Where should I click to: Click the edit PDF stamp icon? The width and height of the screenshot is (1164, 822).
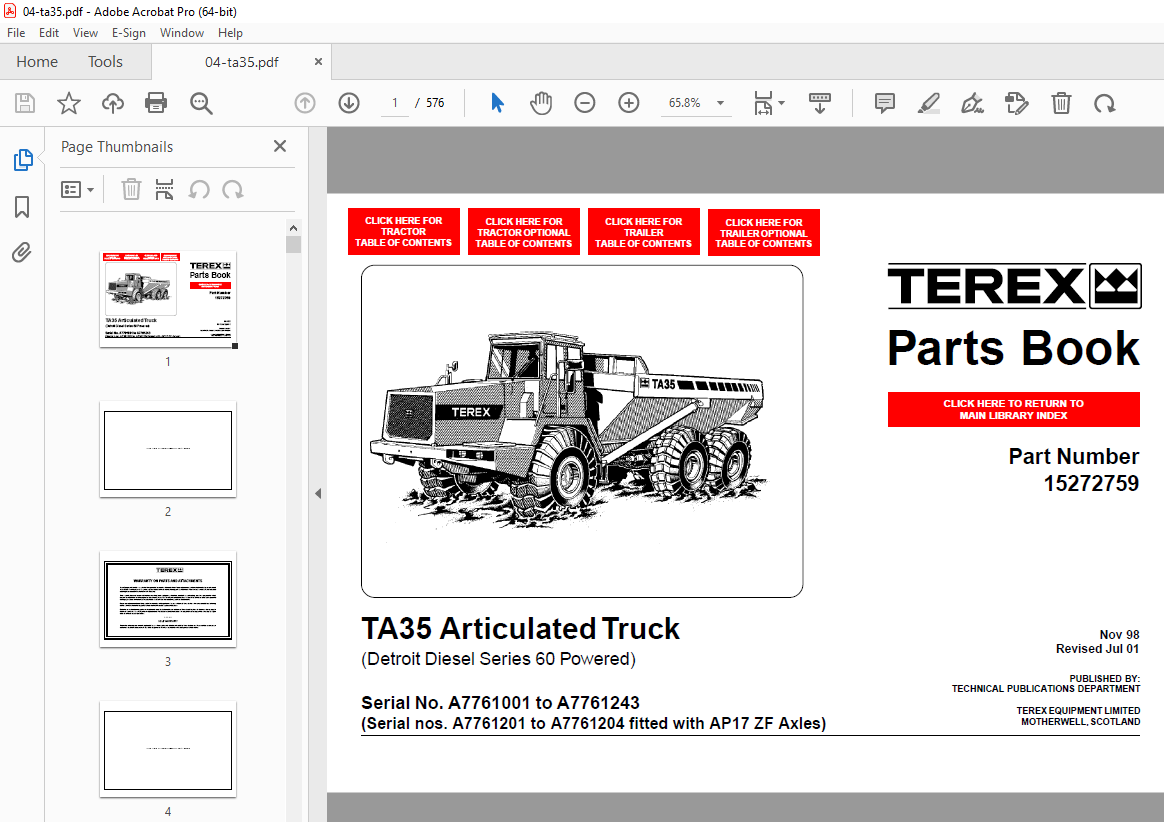(1016, 102)
